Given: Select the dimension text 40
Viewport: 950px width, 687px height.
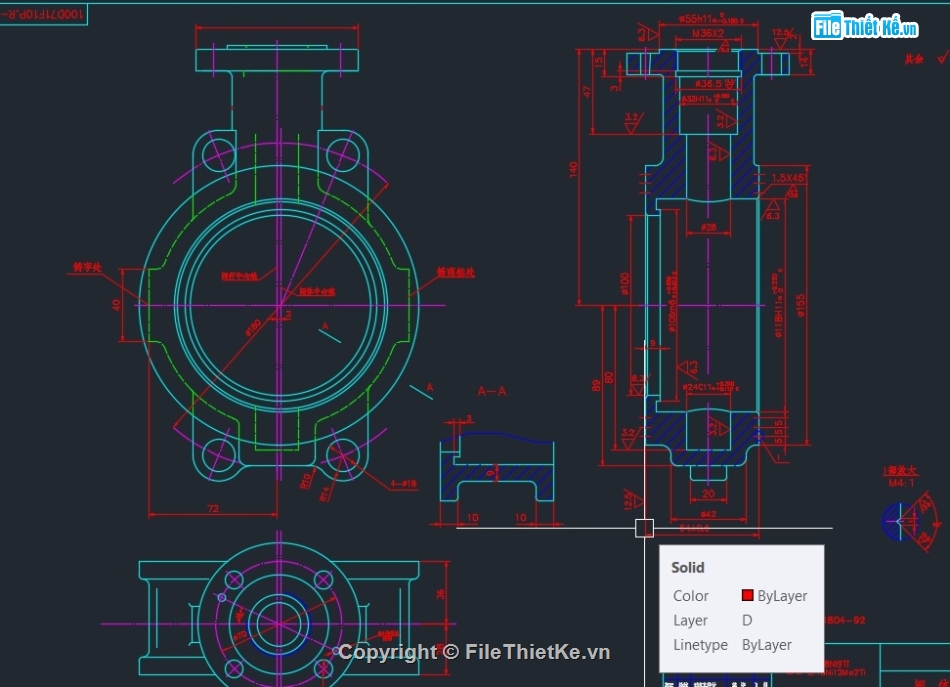Looking at the screenshot, I should 116,305.
